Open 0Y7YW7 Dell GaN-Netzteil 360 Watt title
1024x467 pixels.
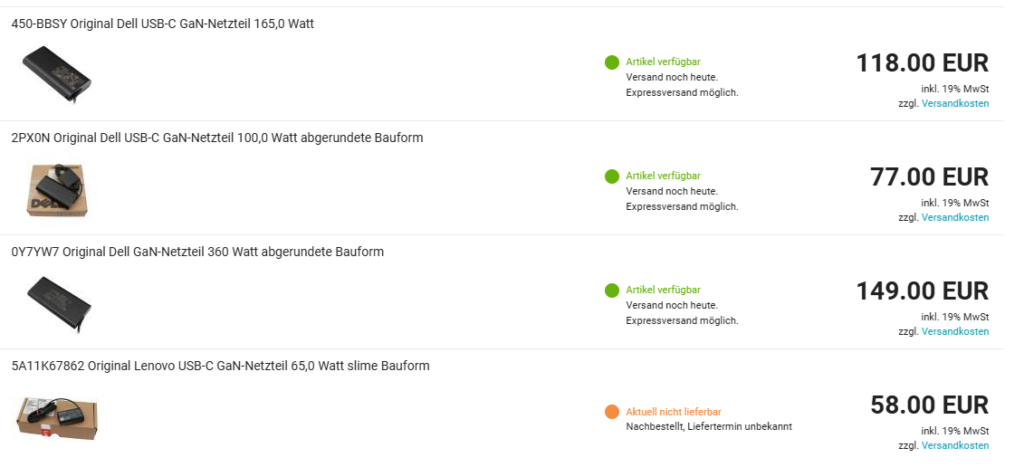click(x=198, y=251)
